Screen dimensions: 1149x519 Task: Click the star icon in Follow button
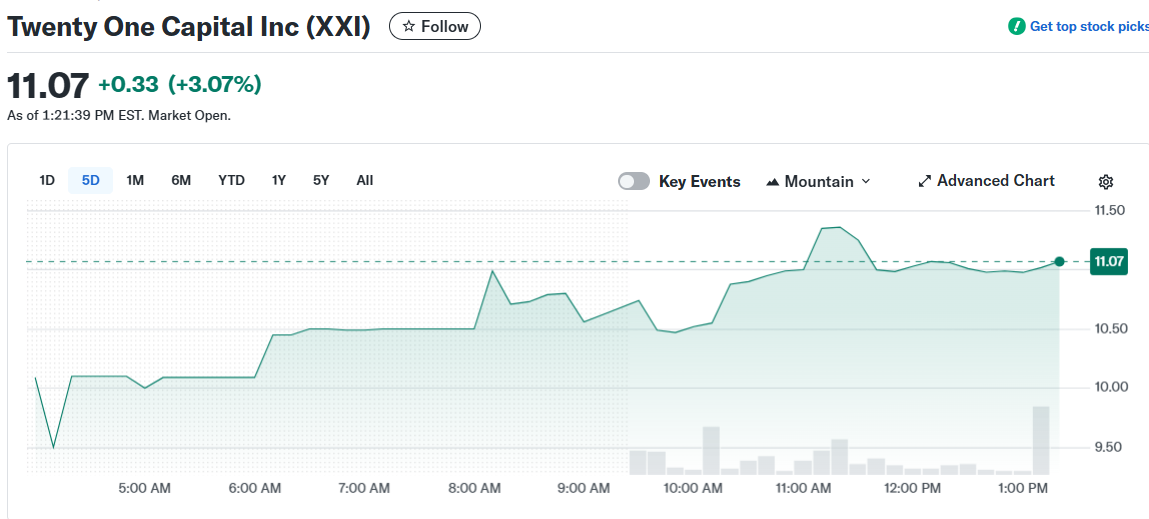(x=409, y=27)
